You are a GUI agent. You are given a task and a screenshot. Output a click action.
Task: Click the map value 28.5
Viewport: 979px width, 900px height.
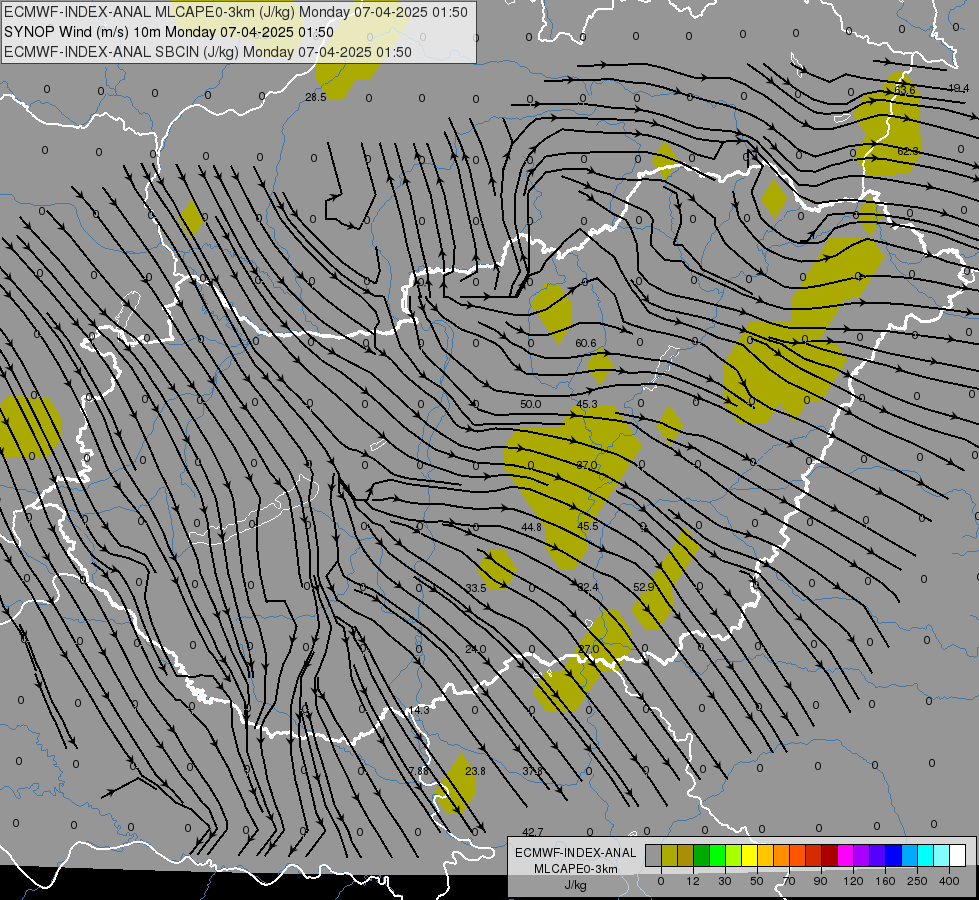point(316,97)
